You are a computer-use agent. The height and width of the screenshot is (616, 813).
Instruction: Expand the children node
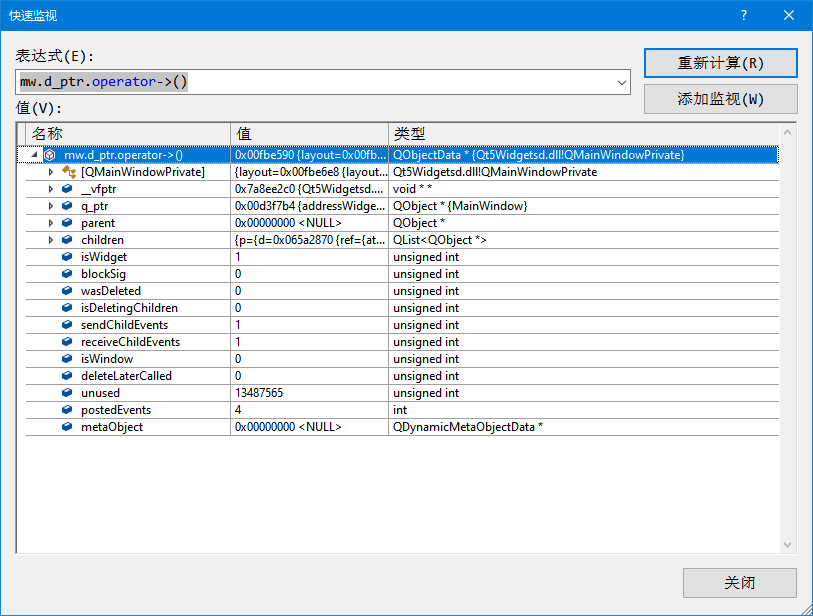pyautogui.click(x=50, y=240)
